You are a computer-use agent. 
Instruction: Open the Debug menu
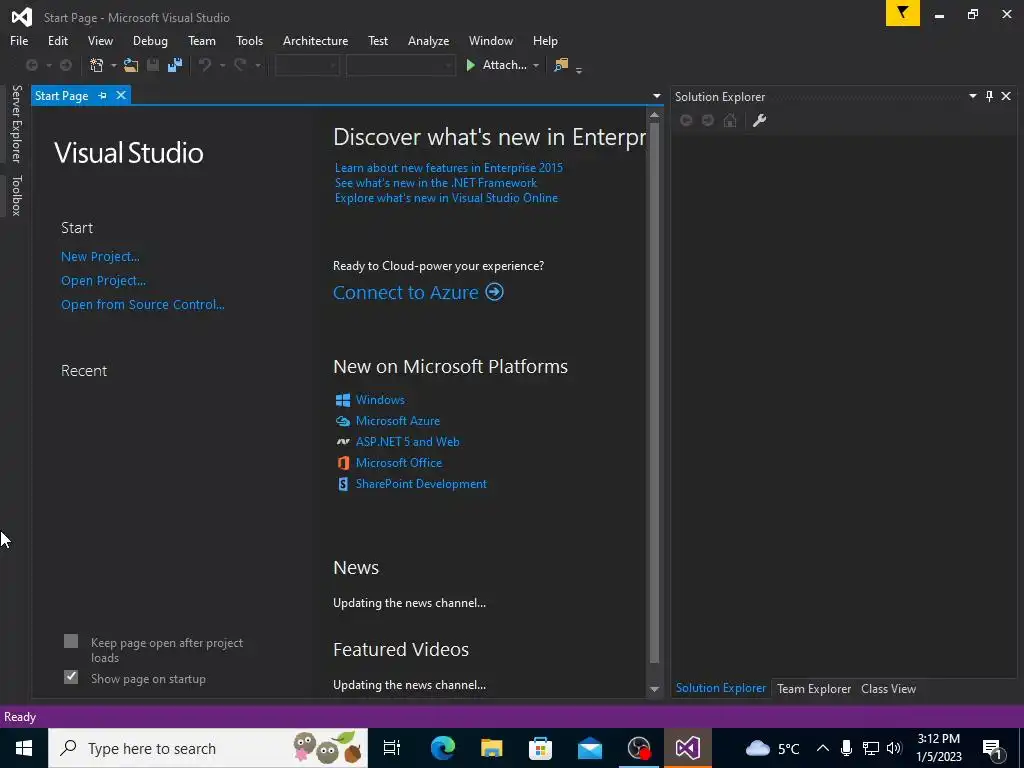point(150,40)
